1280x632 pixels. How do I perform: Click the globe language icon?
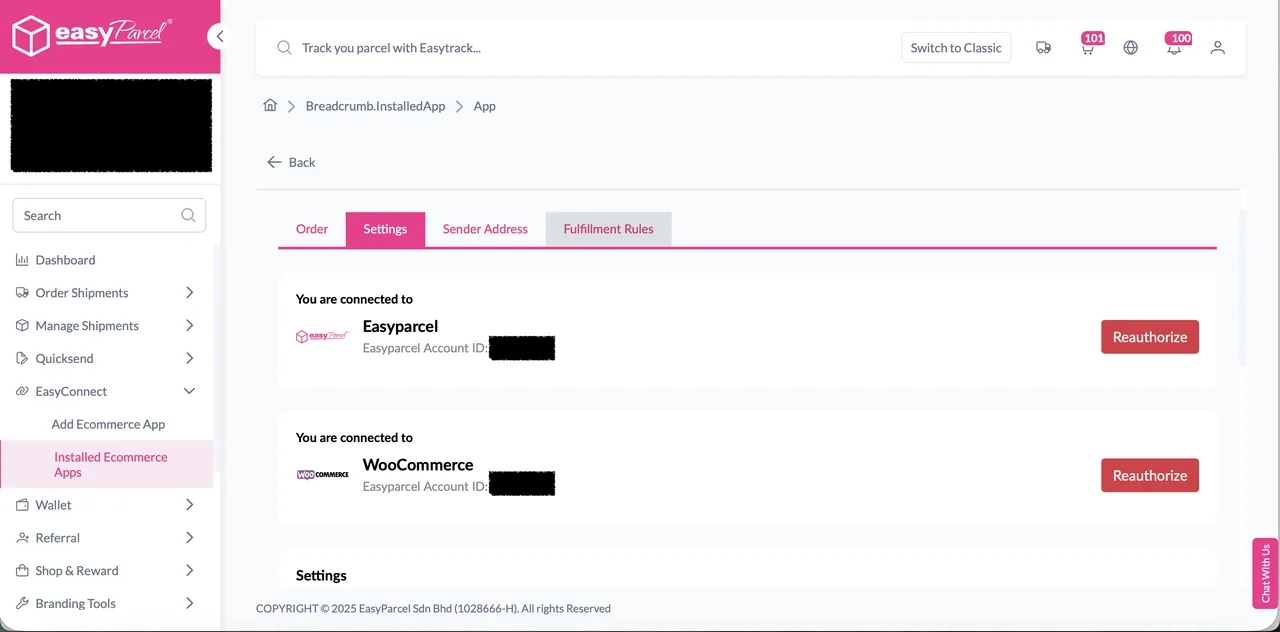click(x=1130, y=47)
